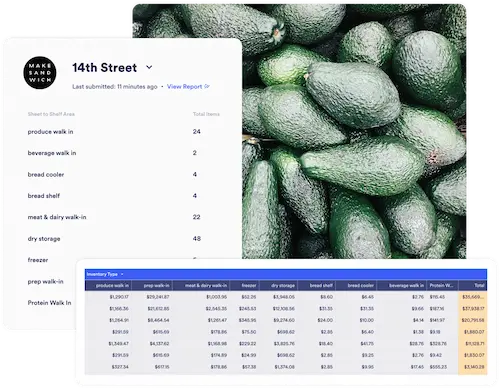Click the truncated Protein W... column header
Image resolution: width=500 pixels, height=389 pixels.
[x=443, y=286]
